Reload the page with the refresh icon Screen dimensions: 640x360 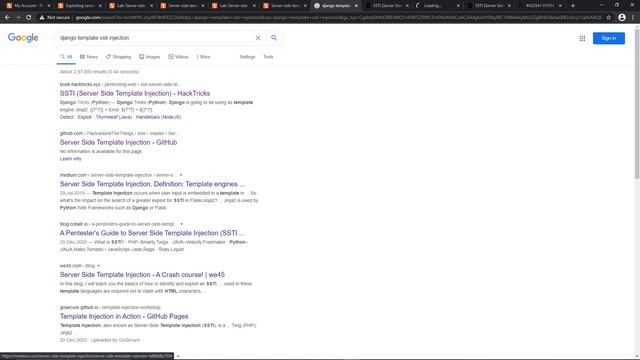[29, 18]
